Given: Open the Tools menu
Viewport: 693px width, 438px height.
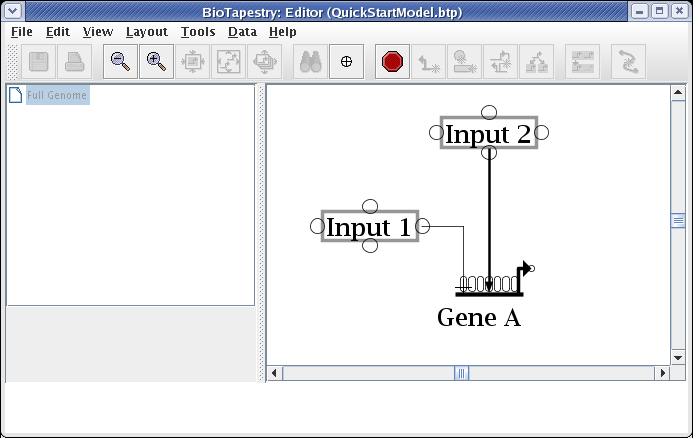Looking at the screenshot, I should pyautogui.click(x=198, y=32).
